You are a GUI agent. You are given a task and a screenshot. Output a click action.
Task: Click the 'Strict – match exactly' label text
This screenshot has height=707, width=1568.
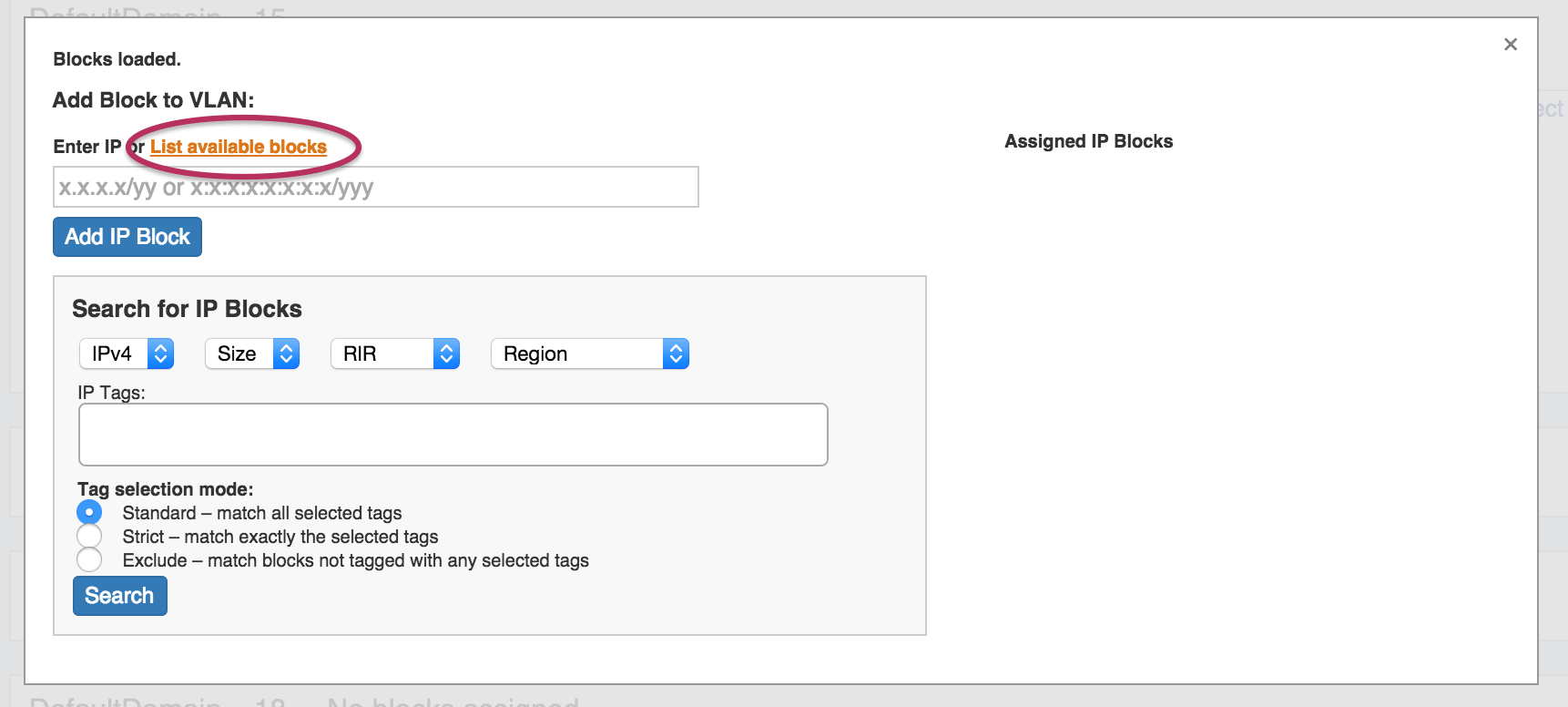[x=280, y=537]
